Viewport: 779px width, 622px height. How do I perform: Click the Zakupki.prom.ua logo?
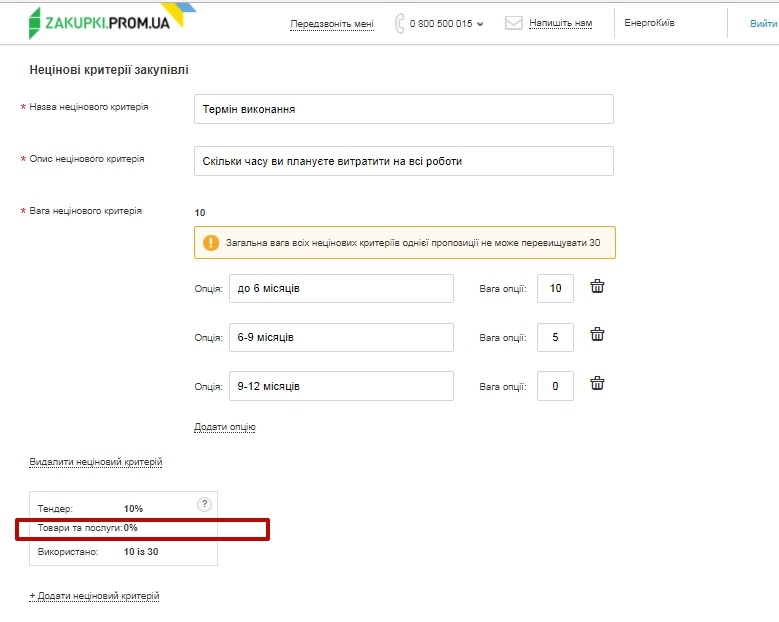click(x=110, y=22)
